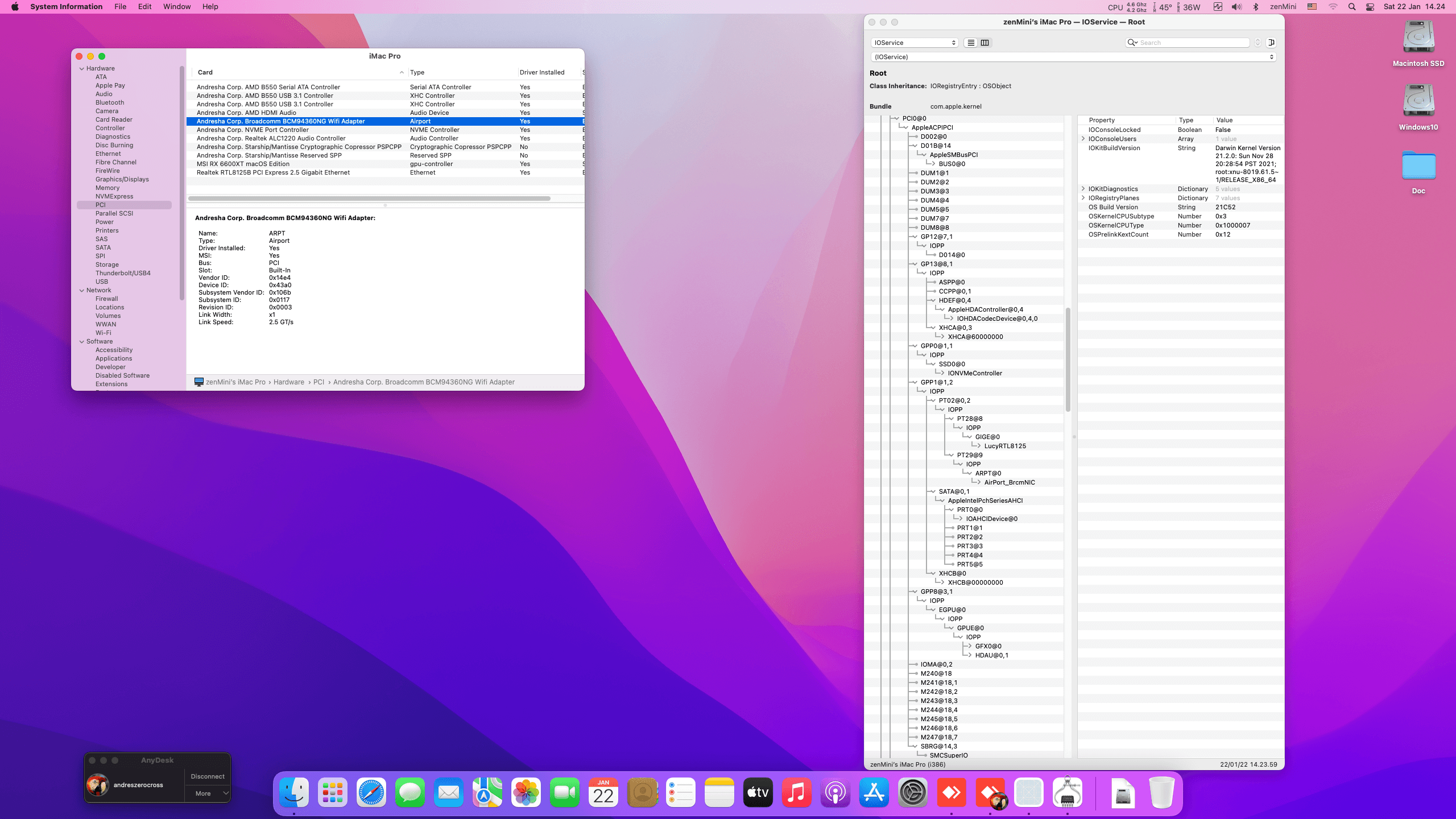This screenshot has width=1456, height=819.
Task: Open the System Information app menu
Action: tap(66, 7)
